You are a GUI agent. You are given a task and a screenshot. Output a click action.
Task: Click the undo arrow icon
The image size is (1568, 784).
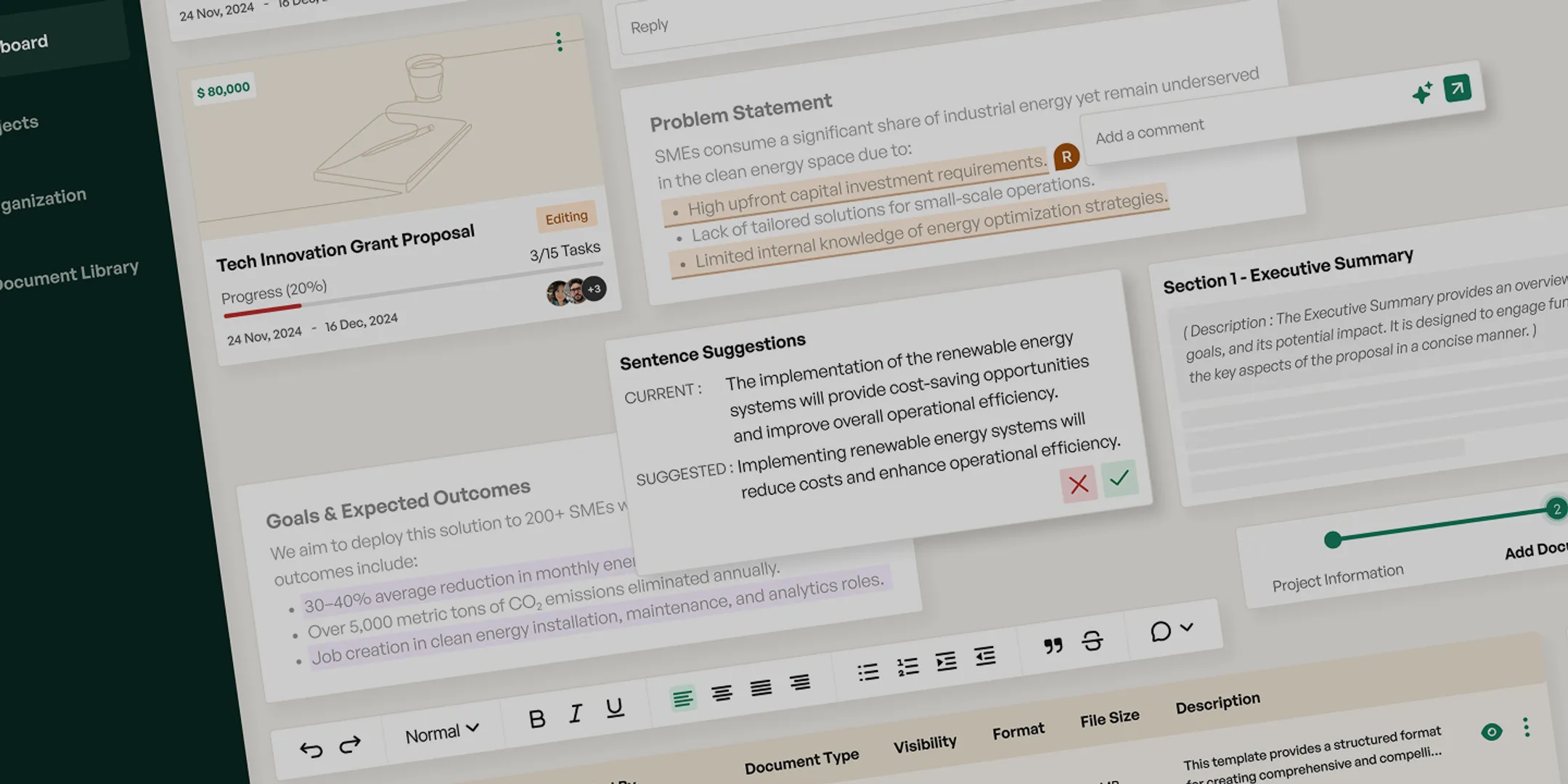pos(311,749)
